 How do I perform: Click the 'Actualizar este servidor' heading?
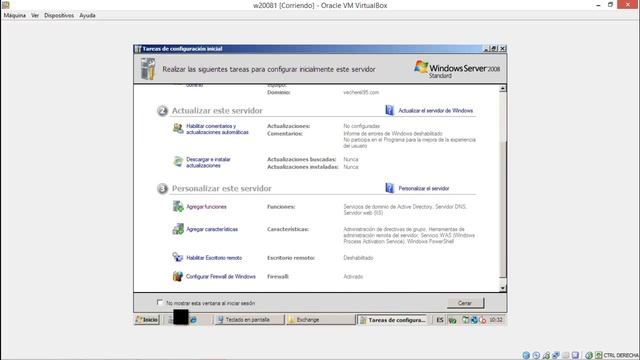217,111
